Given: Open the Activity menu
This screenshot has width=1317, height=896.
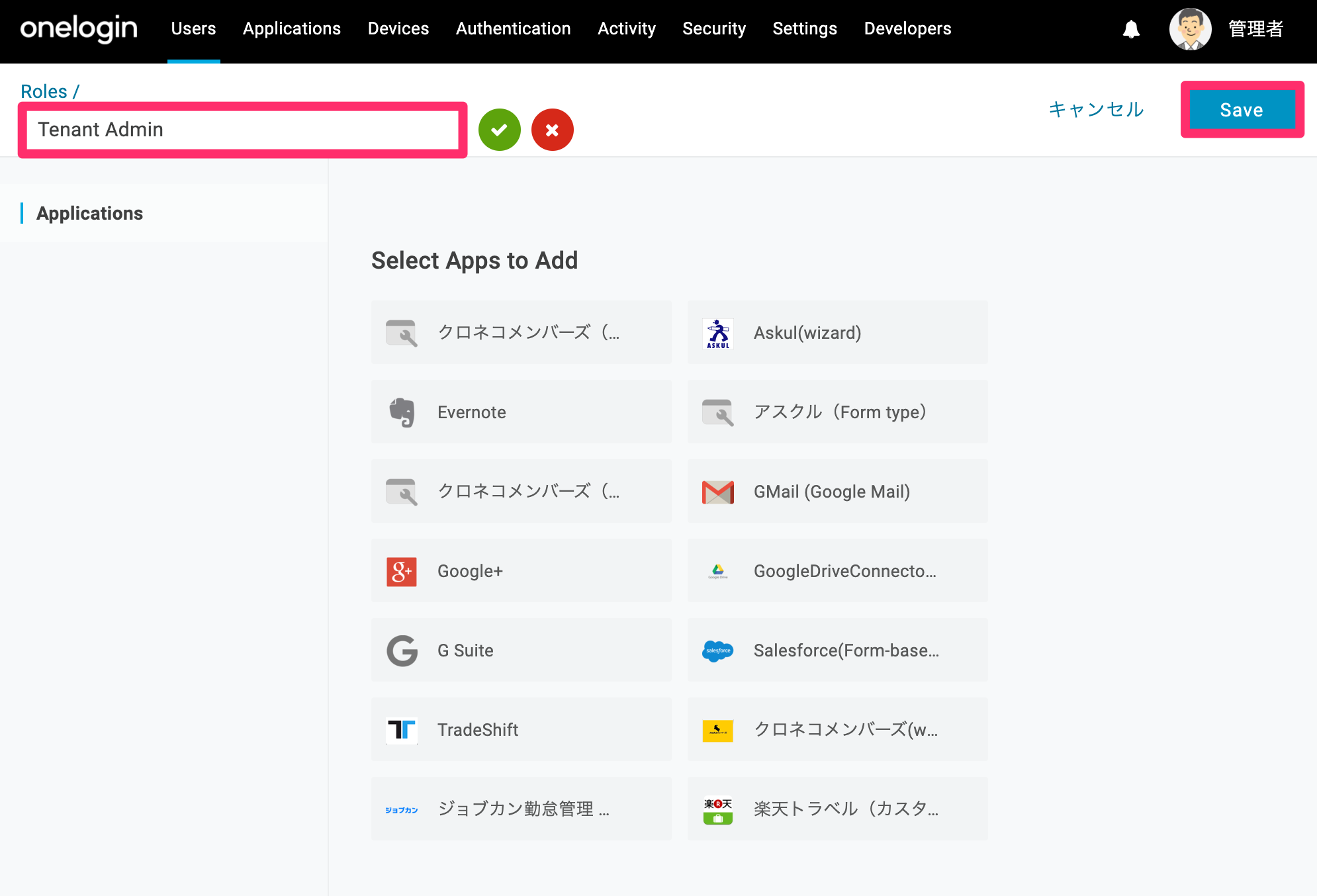Looking at the screenshot, I should coord(627,28).
